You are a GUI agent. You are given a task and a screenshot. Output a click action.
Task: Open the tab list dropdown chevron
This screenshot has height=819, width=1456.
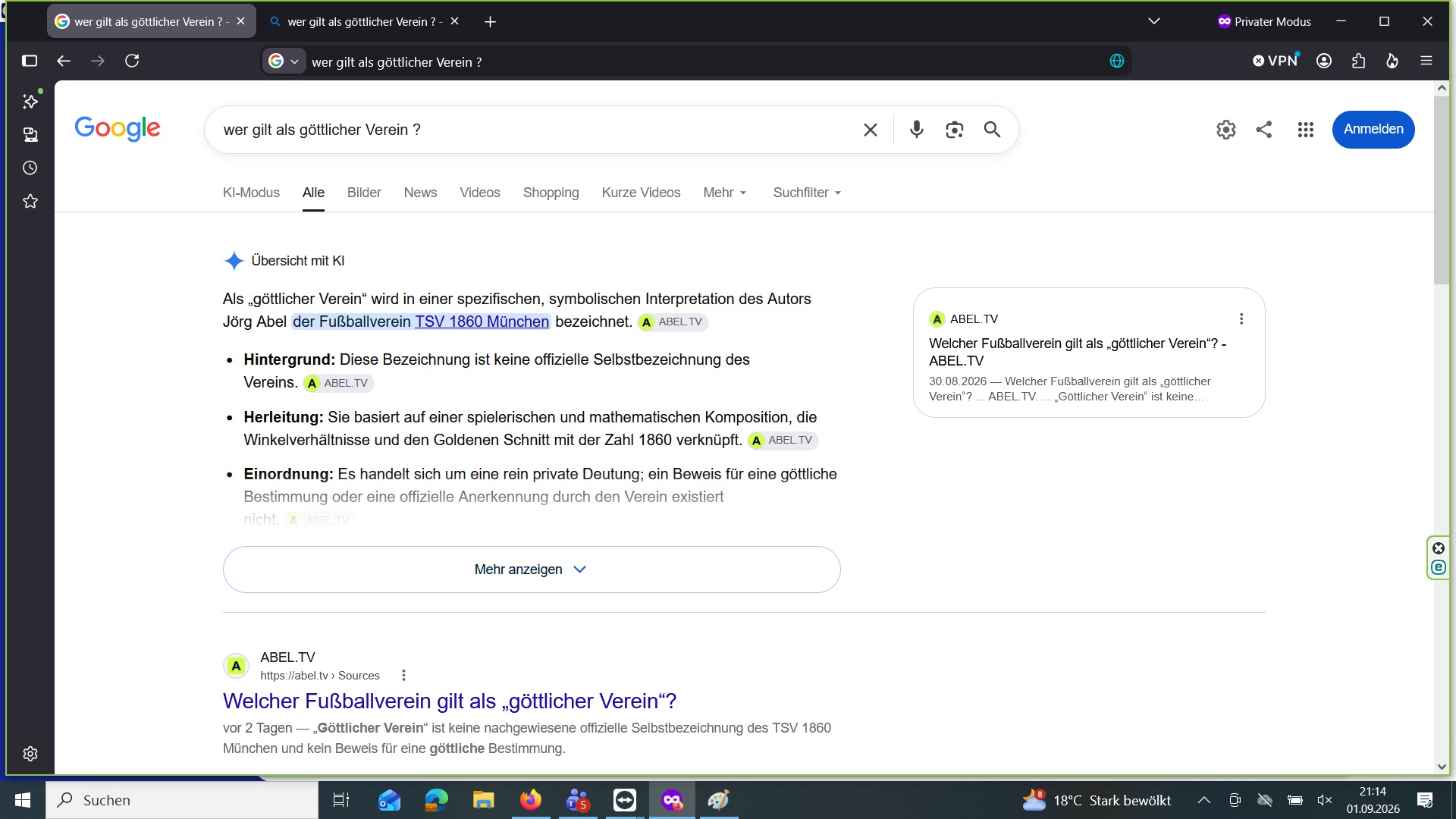(x=1154, y=21)
